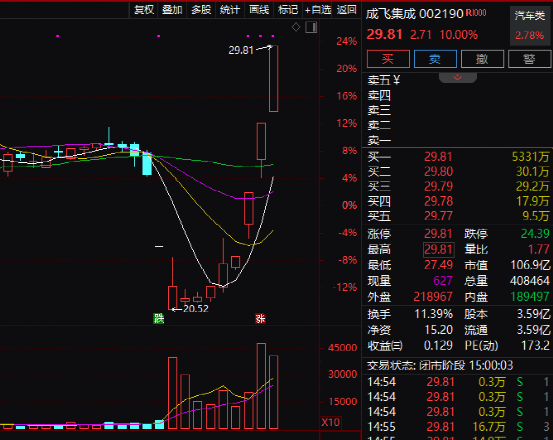Click the 净资 value 15.20
553x440 pixels.
pos(438,330)
